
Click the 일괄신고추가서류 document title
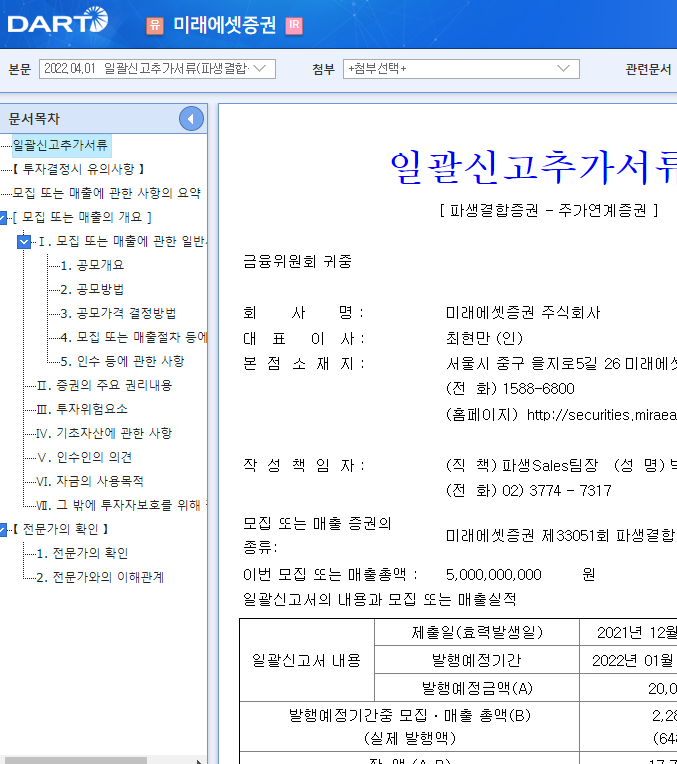[534, 167]
